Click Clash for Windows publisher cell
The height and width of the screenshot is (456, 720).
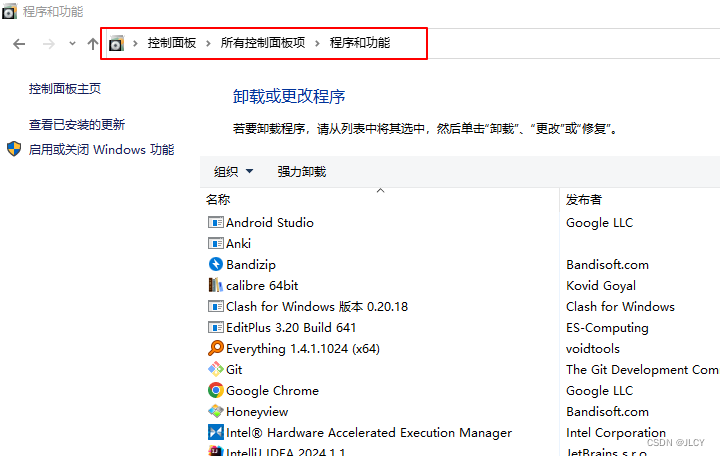[620, 307]
